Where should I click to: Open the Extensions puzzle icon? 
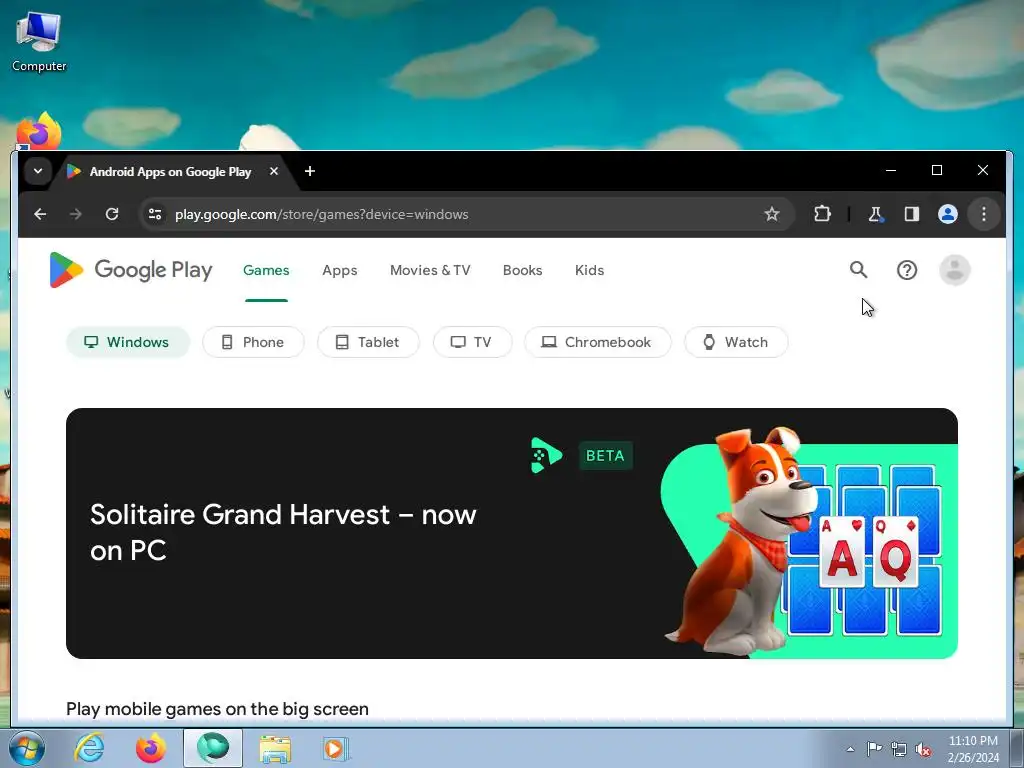[822, 214]
